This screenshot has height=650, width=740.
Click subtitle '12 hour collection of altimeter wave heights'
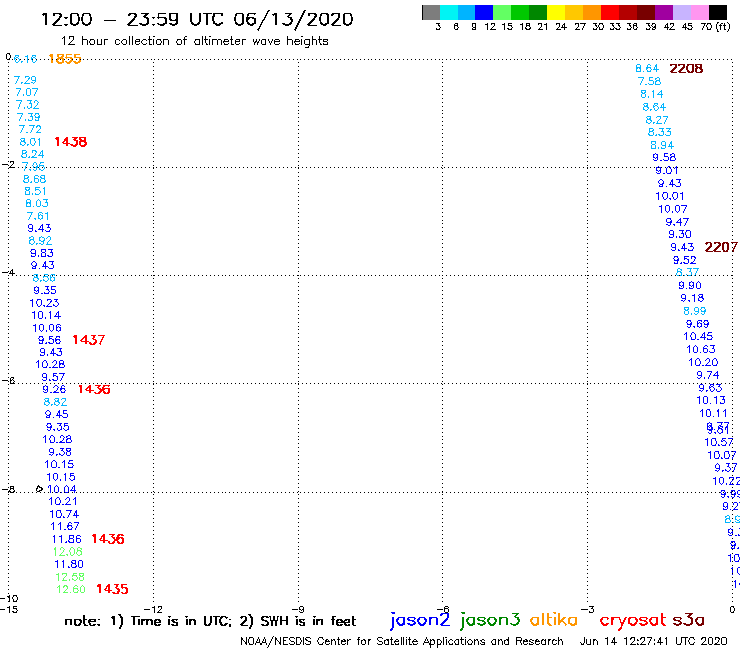point(194,41)
